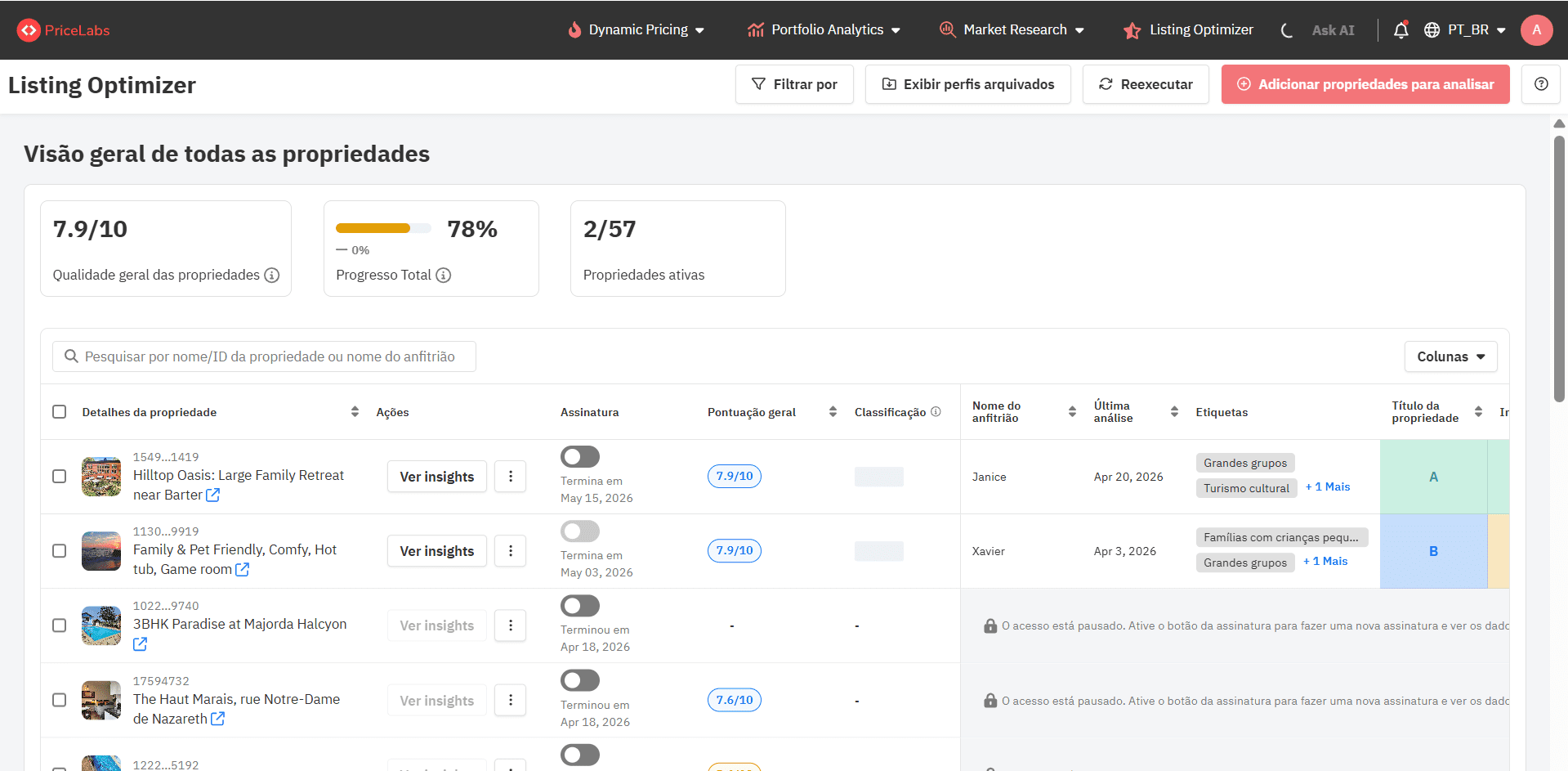Image resolution: width=1568 pixels, height=771 pixels.
Task: Open the Colunas dropdown
Action: click(x=1450, y=356)
